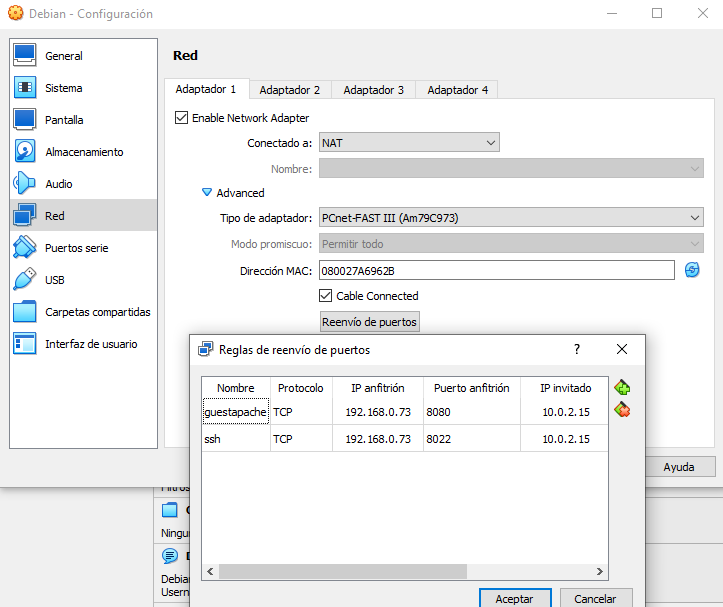
Task: Open the Sistema settings section
Action: 83,88
